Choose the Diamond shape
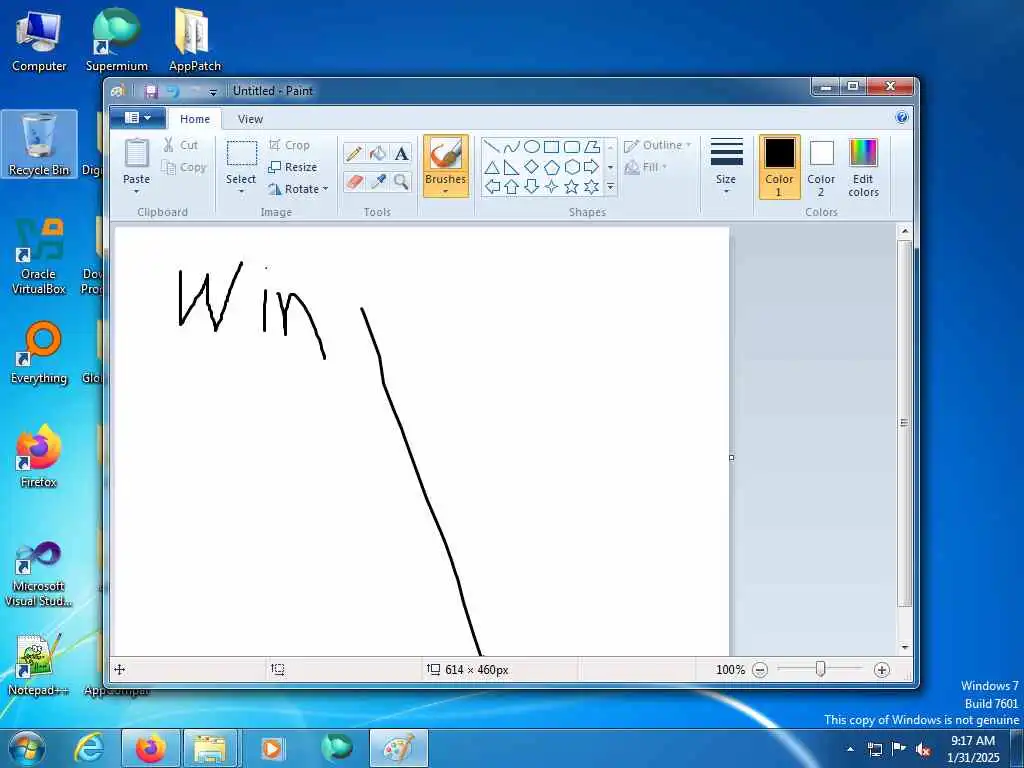The width and height of the screenshot is (1024, 768). [x=532, y=167]
